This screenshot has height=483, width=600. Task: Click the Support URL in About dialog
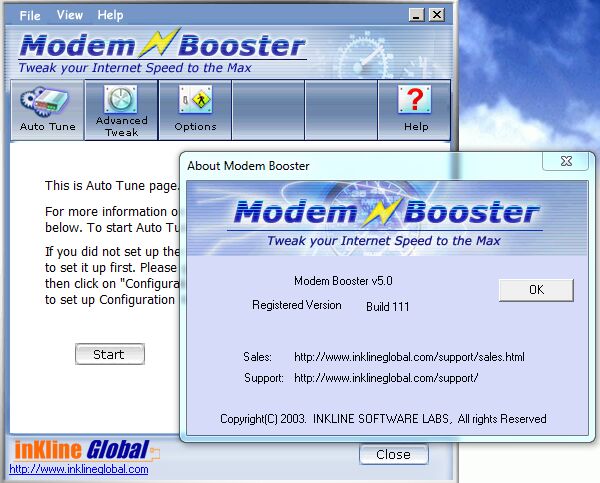(386, 378)
